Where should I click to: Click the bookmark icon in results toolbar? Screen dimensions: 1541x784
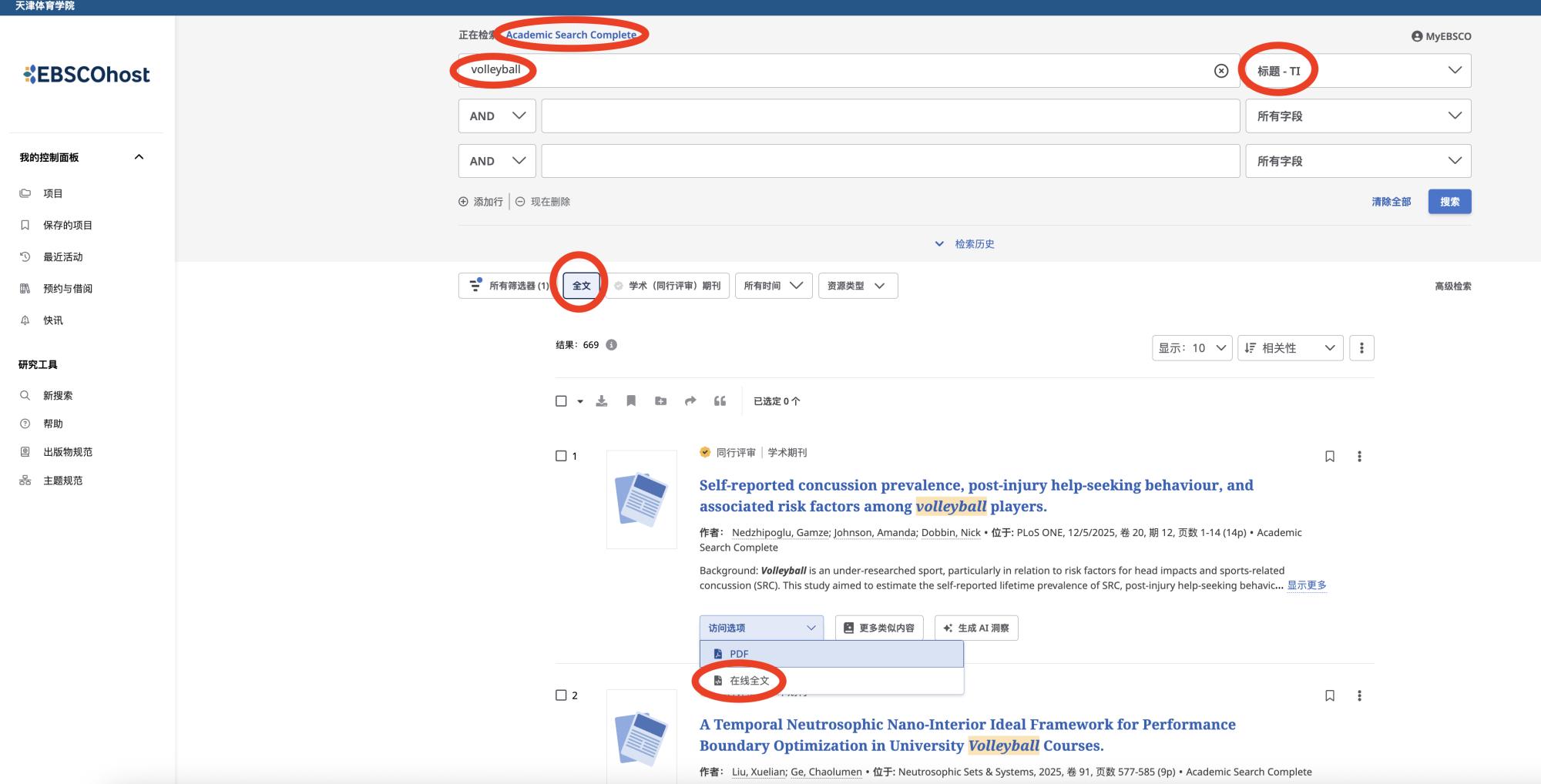(631, 401)
